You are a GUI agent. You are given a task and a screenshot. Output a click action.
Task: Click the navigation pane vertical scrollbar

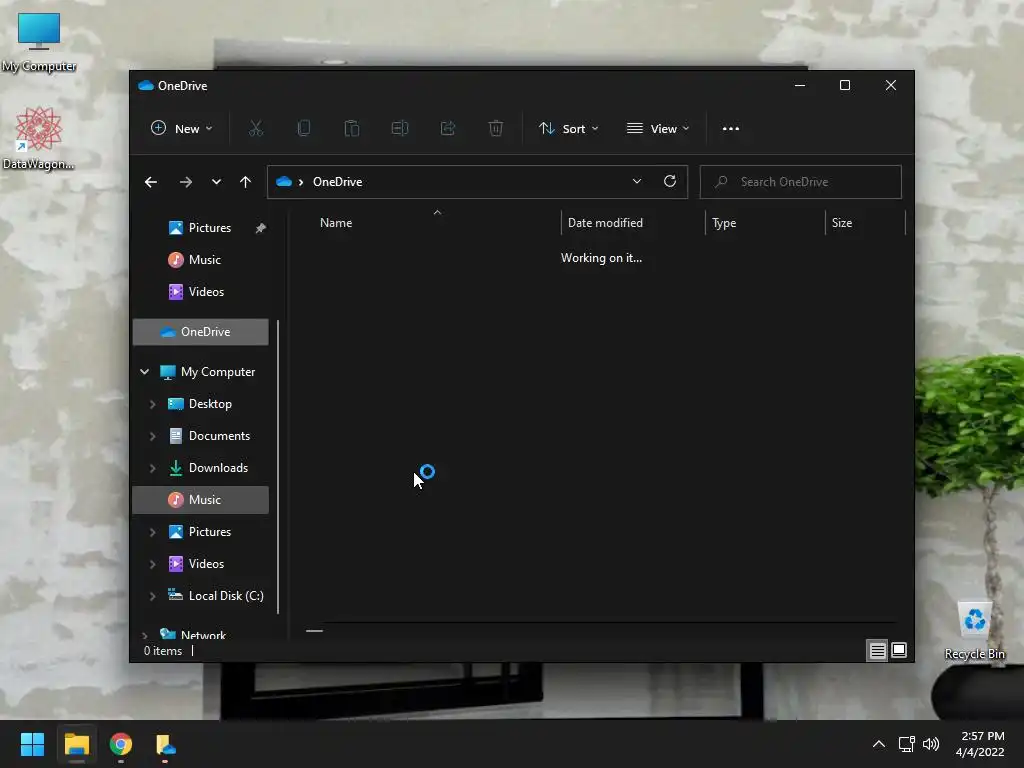point(278,467)
